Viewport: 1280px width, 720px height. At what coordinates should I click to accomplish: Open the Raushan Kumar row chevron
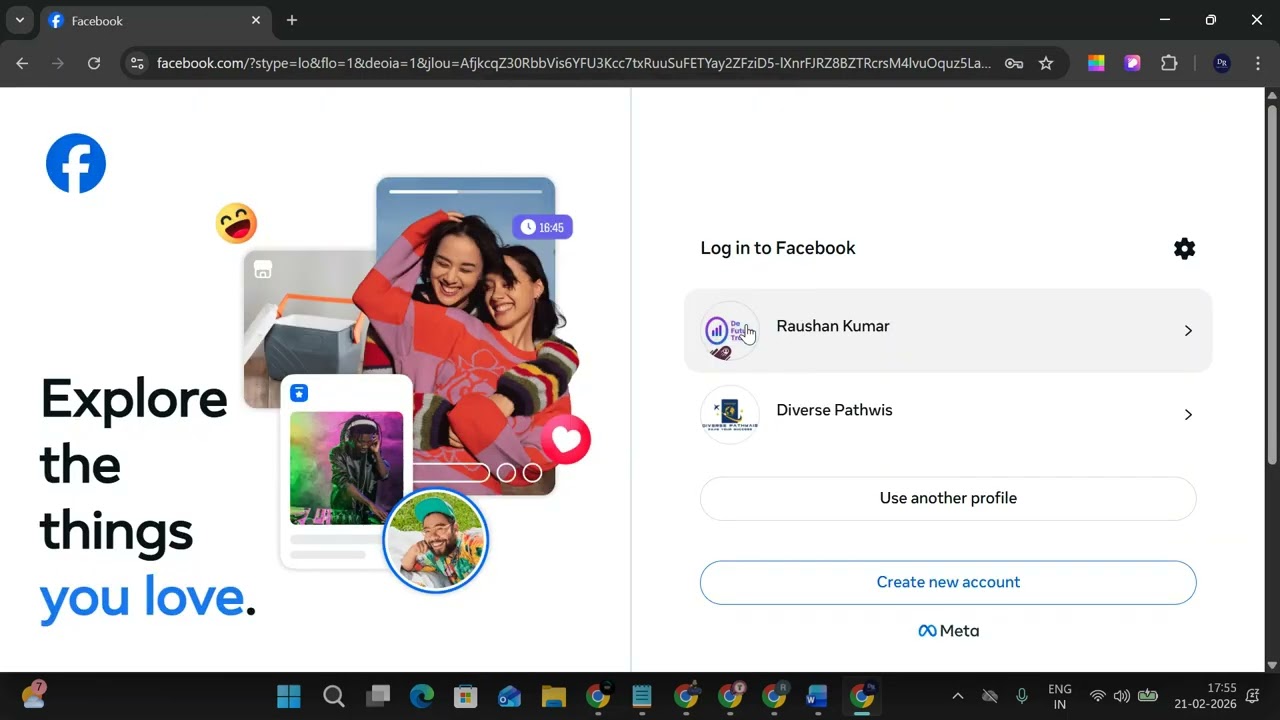pos(1188,331)
